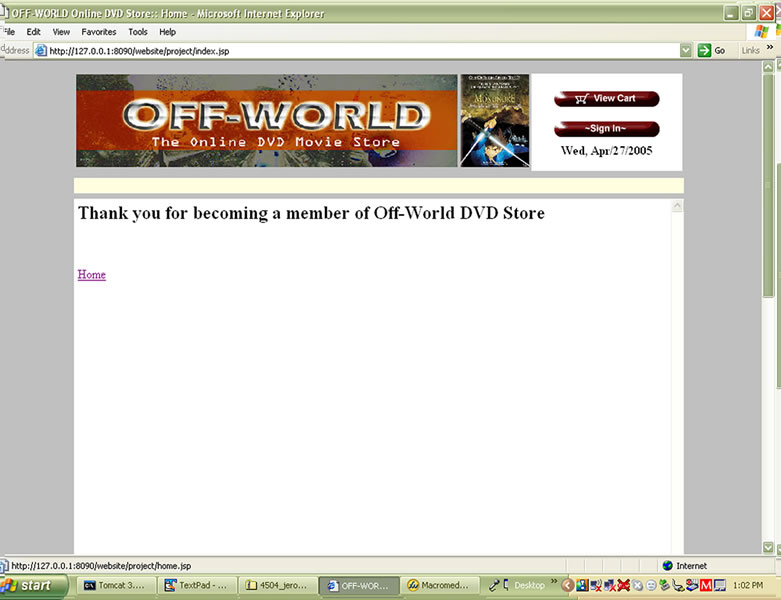Click the tray expand arrow in the system tray
This screenshot has width=781, height=600.
click(x=568, y=585)
